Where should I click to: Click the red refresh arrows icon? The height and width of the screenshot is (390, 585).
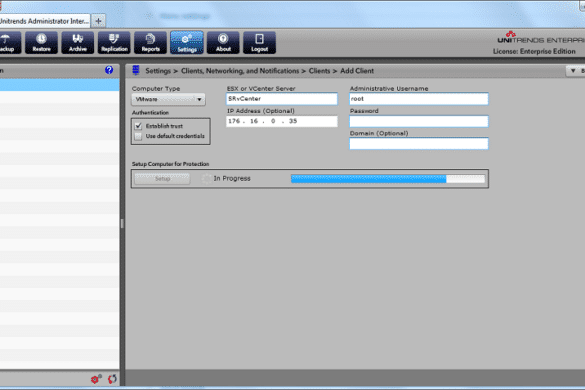pyautogui.click(x=112, y=379)
